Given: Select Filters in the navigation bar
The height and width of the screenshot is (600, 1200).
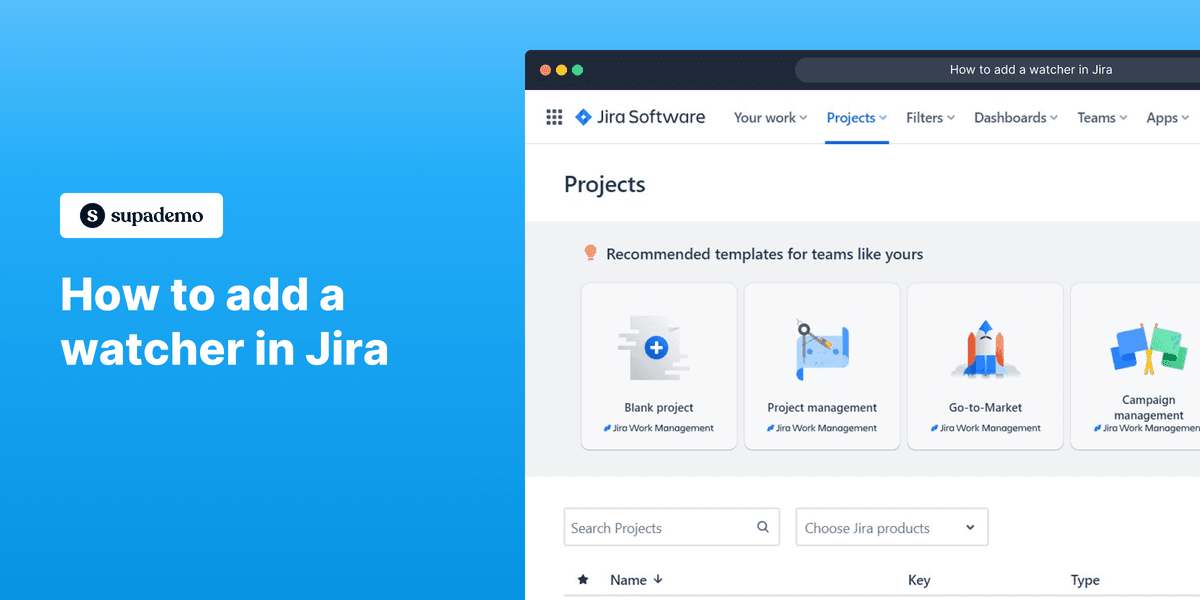Looking at the screenshot, I should click(x=924, y=117).
